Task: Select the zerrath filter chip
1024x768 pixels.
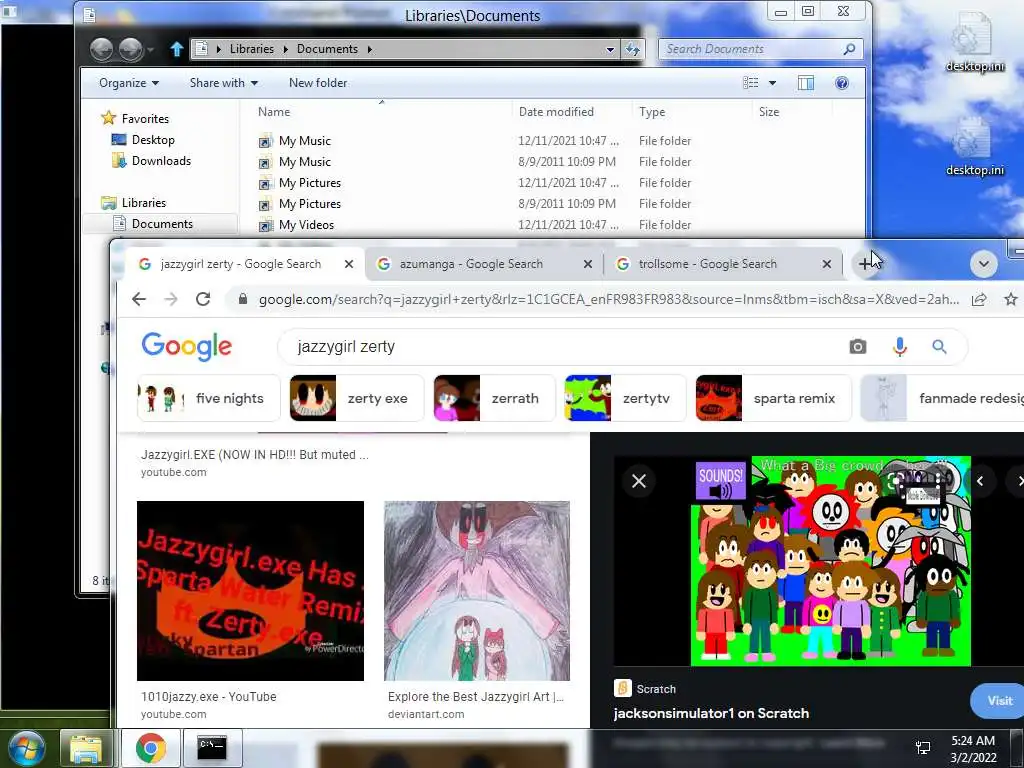Action: pyautogui.click(x=494, y=398)
